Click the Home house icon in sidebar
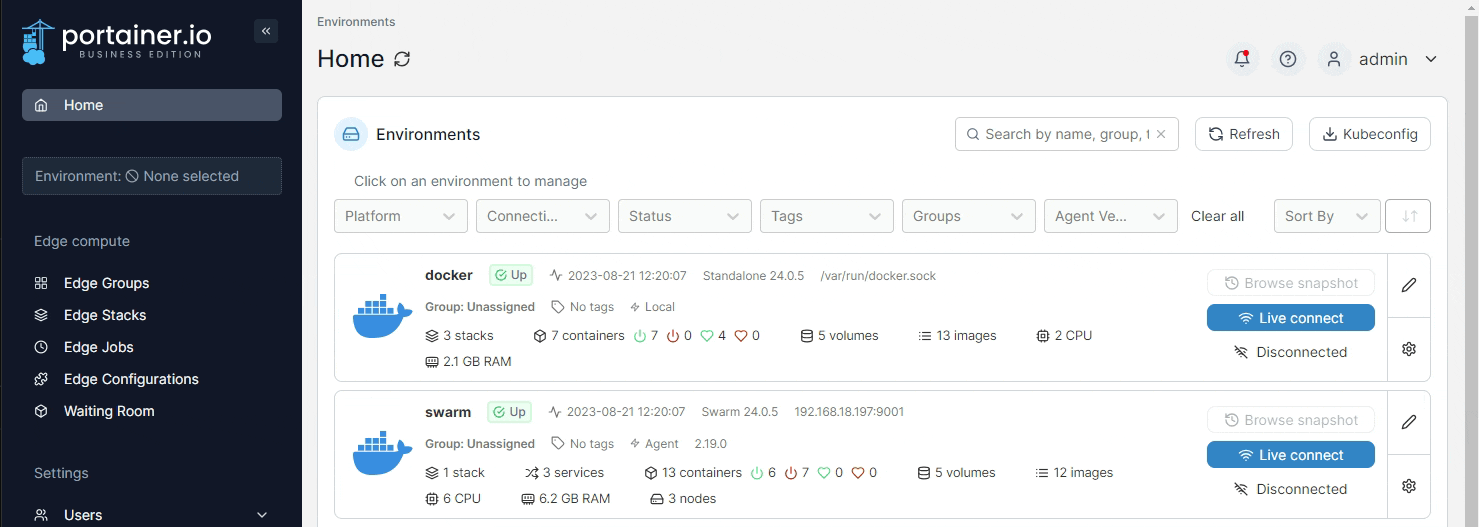Screen dimensions: 1479x527 41,105
